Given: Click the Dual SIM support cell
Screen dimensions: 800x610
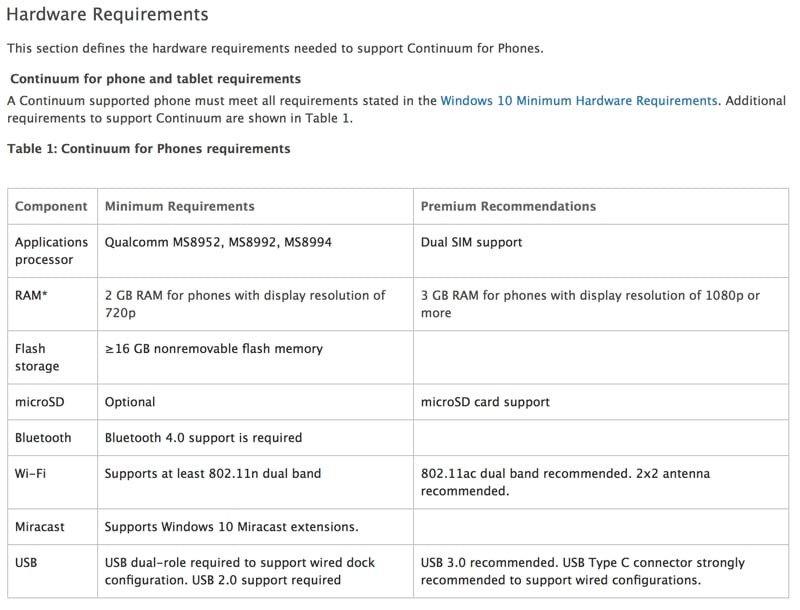Looking at the screenshot, I should point(471,242).
